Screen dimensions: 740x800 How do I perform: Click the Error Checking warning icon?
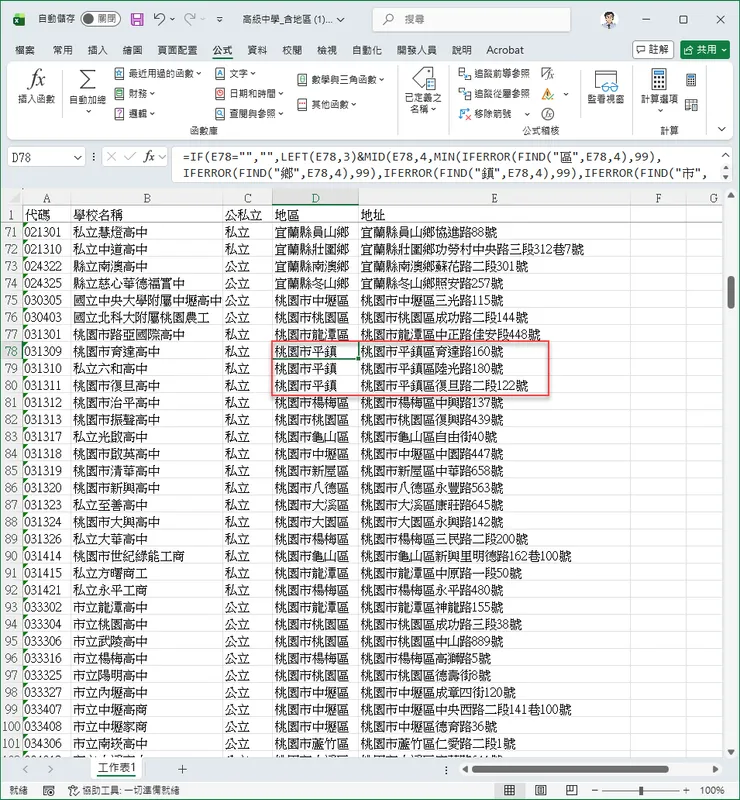(x=548, y=94)
